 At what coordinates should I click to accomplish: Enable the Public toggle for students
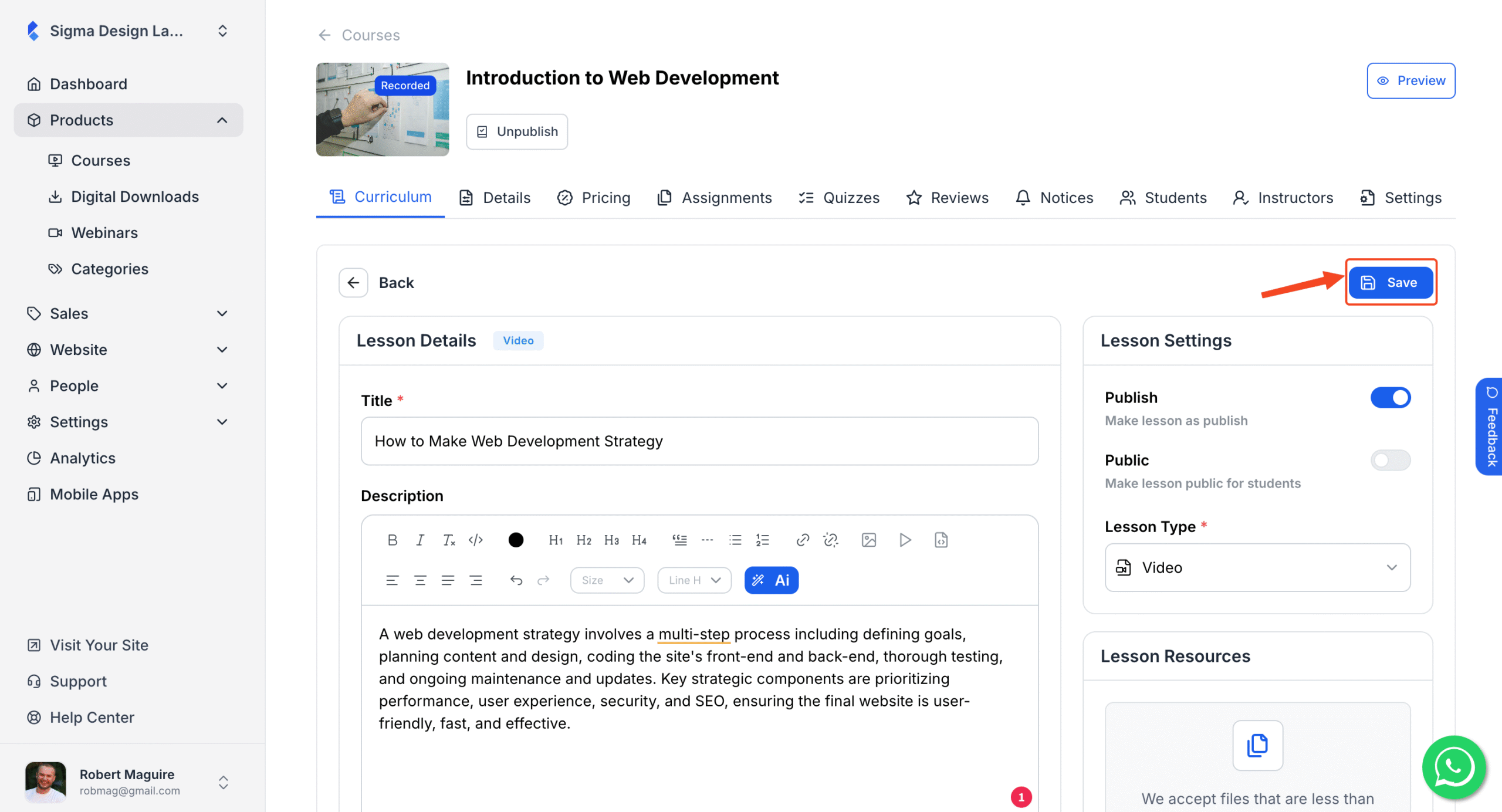click(1390, 460)
